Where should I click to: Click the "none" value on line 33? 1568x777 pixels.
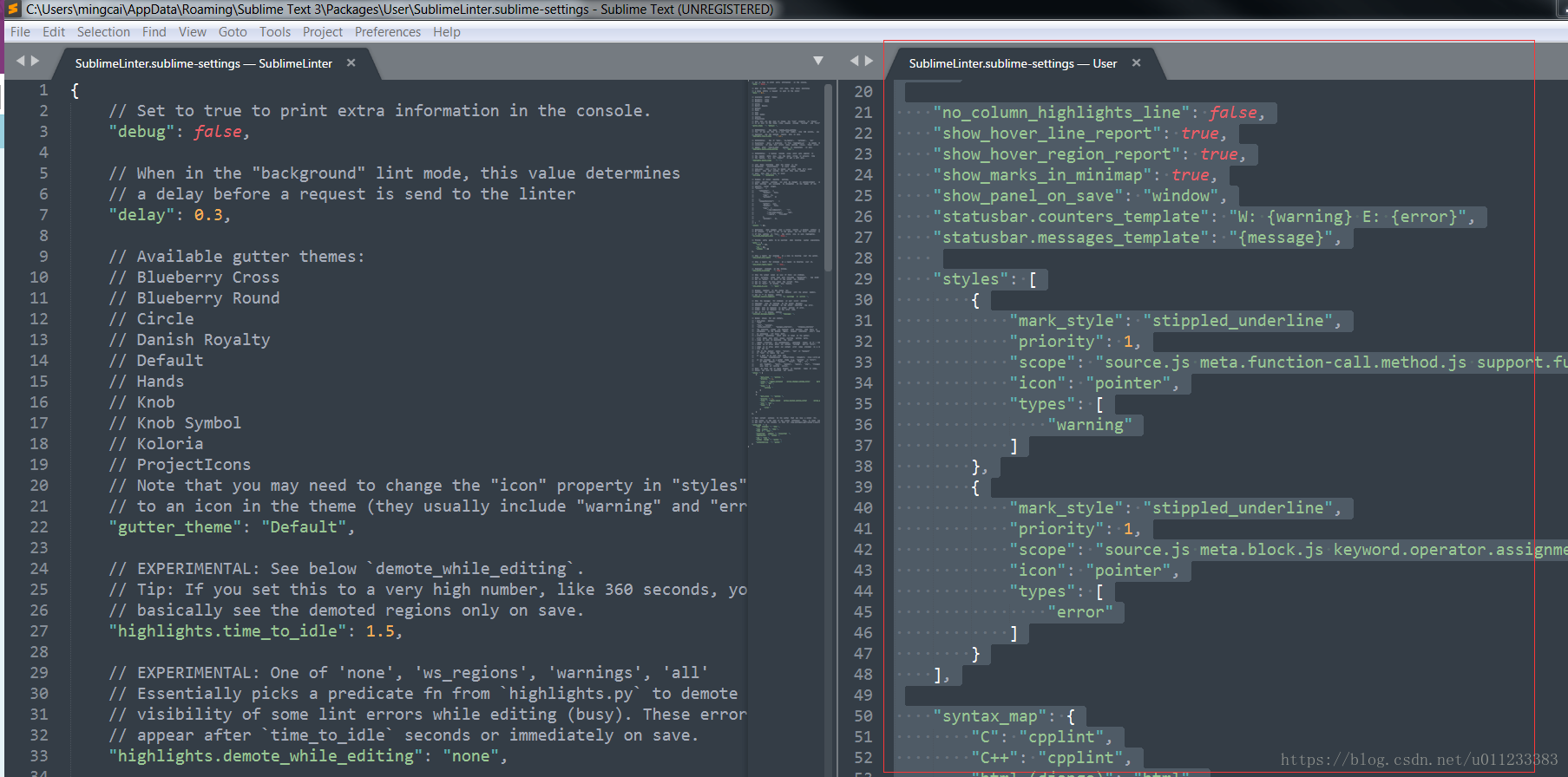pyautogui.click(x=471, y=756)
